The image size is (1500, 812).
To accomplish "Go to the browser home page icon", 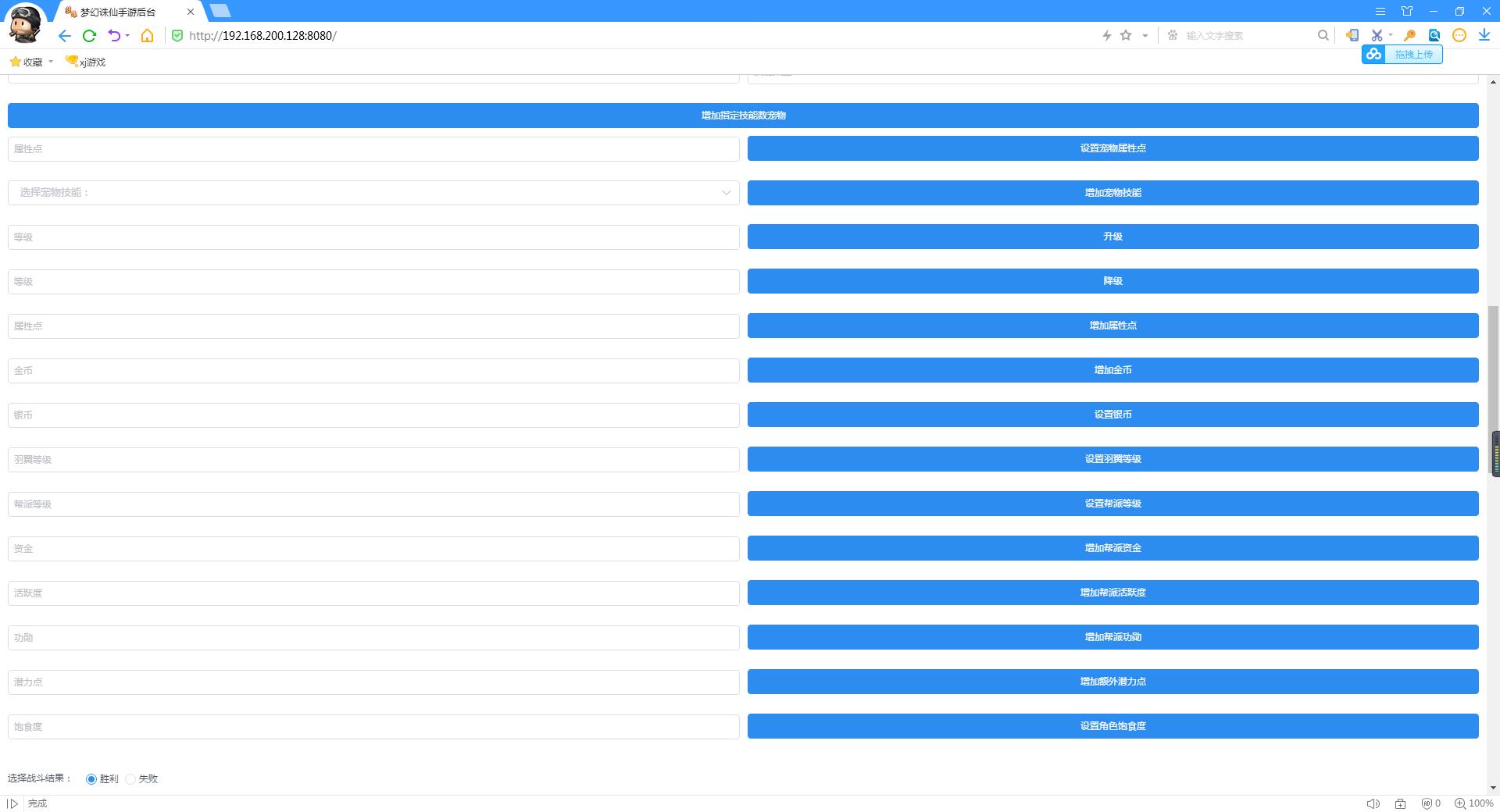I will click(x=147, y=36).
